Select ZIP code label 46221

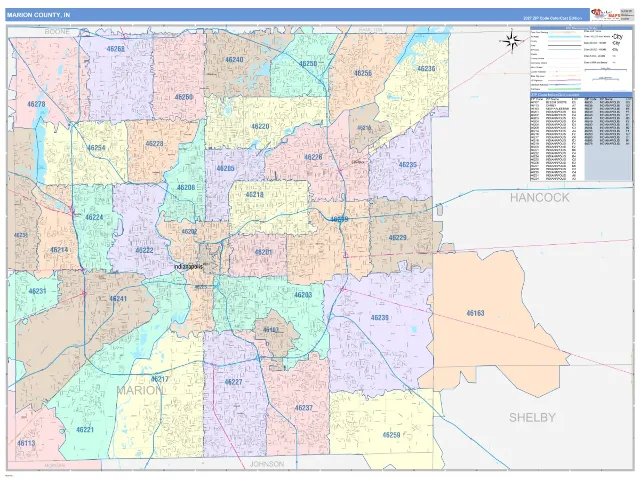(x=85, y=429)
